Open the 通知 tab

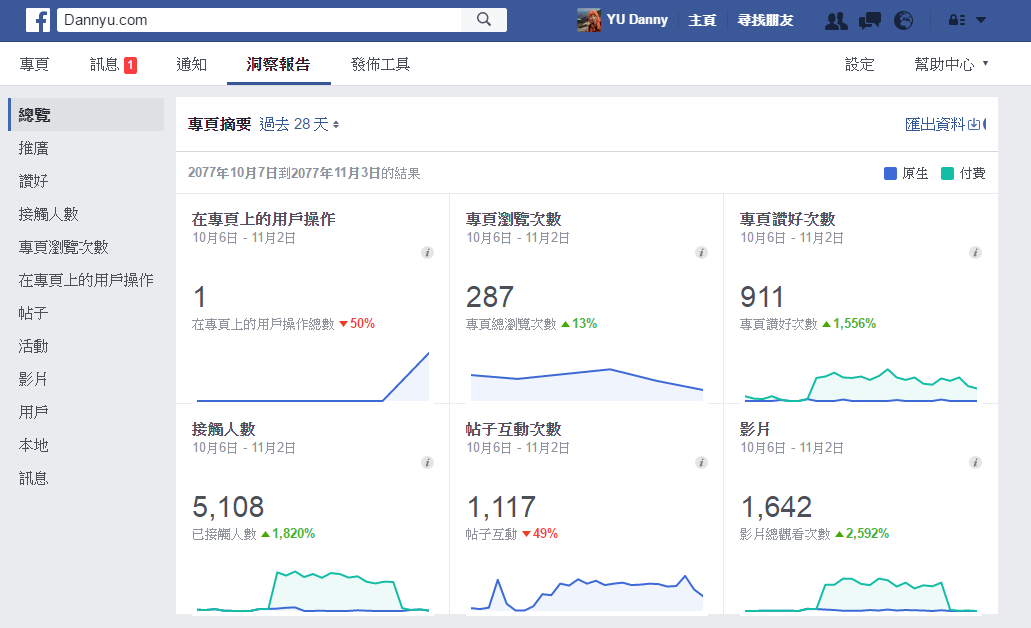(x=191, y=64)
